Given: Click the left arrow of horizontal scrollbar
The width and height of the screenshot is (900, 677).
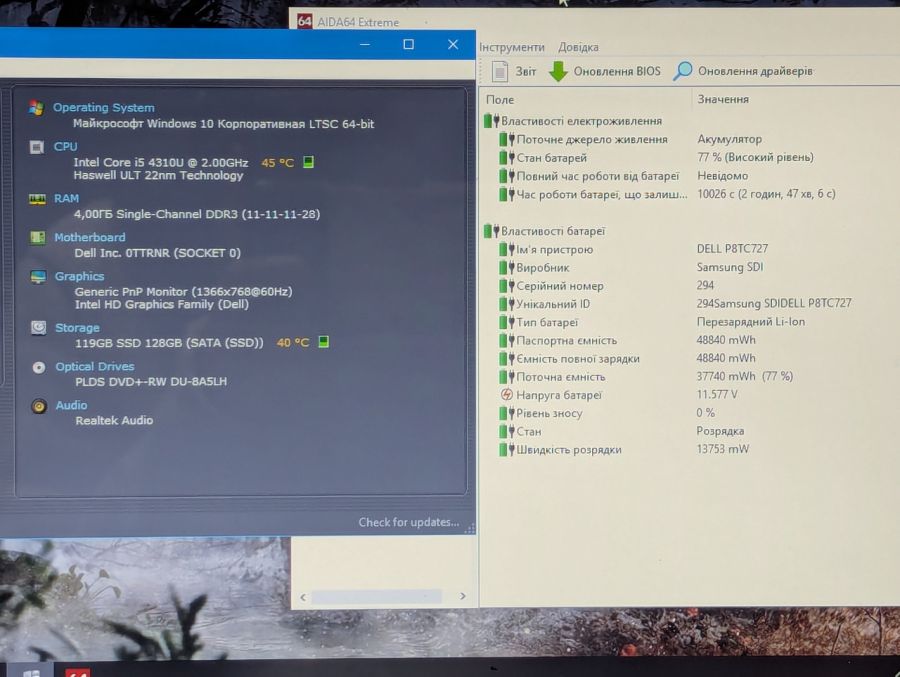Looking at the screenshot, I should point(303,597).
